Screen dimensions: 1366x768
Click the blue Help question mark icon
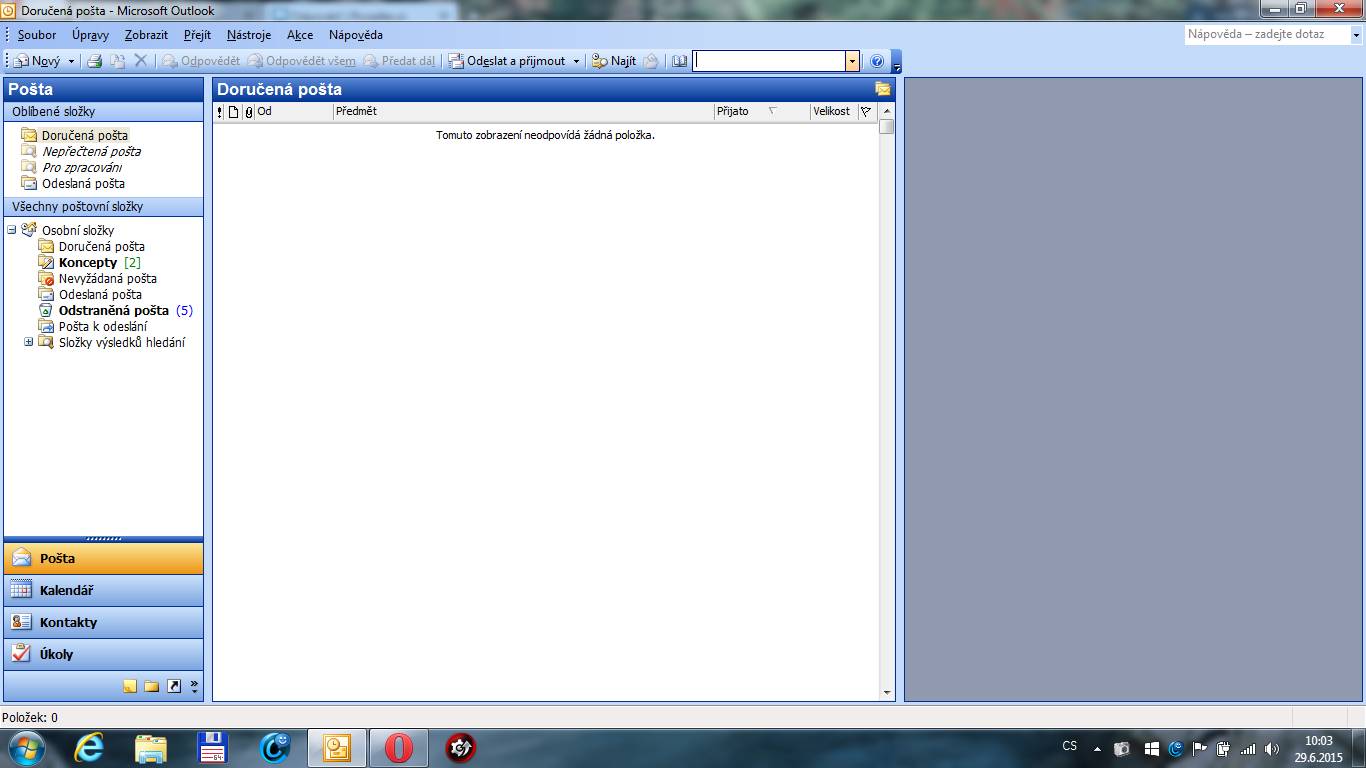[877, 61]
